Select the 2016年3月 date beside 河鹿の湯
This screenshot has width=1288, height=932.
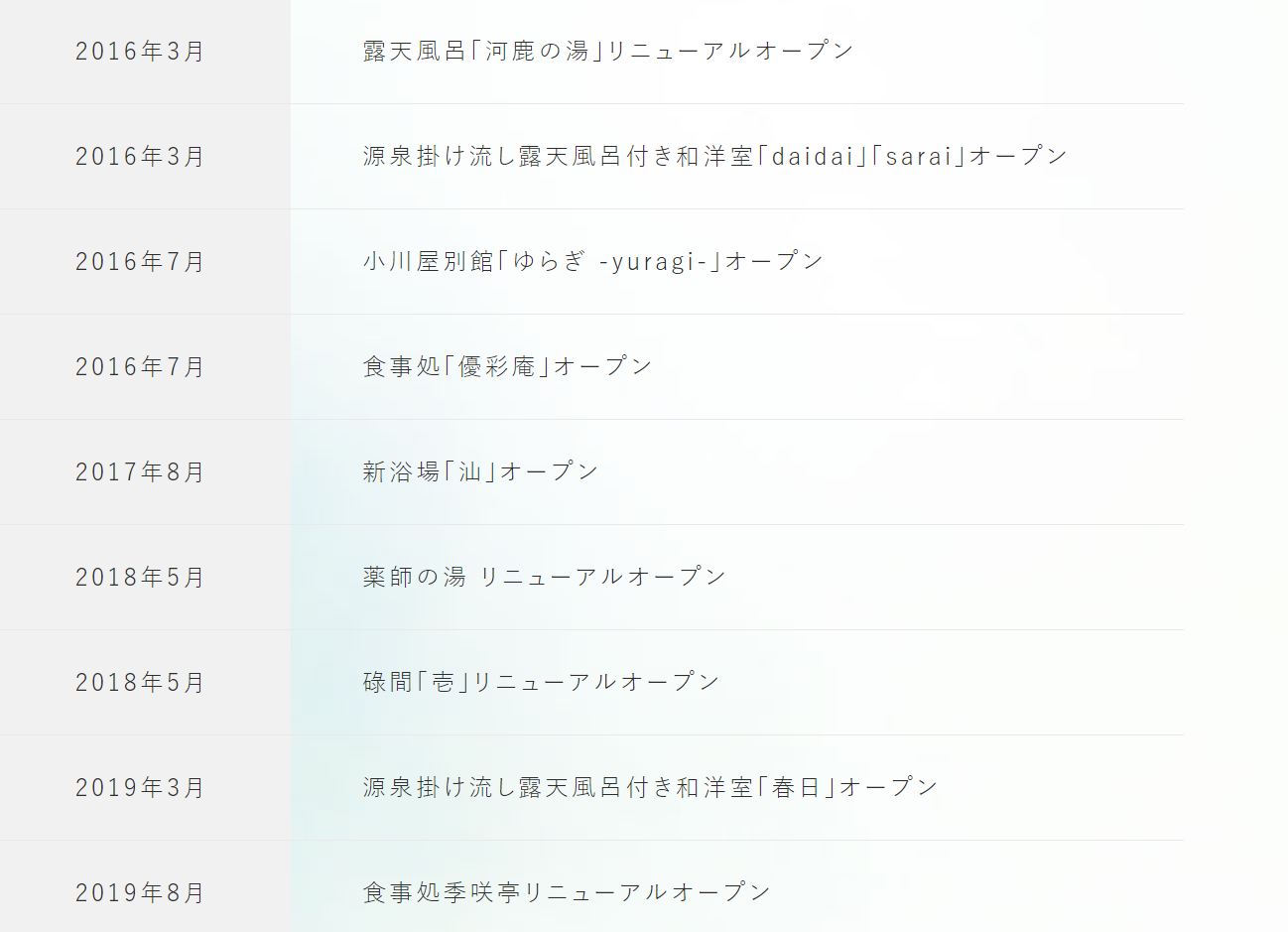pos(140,52)
